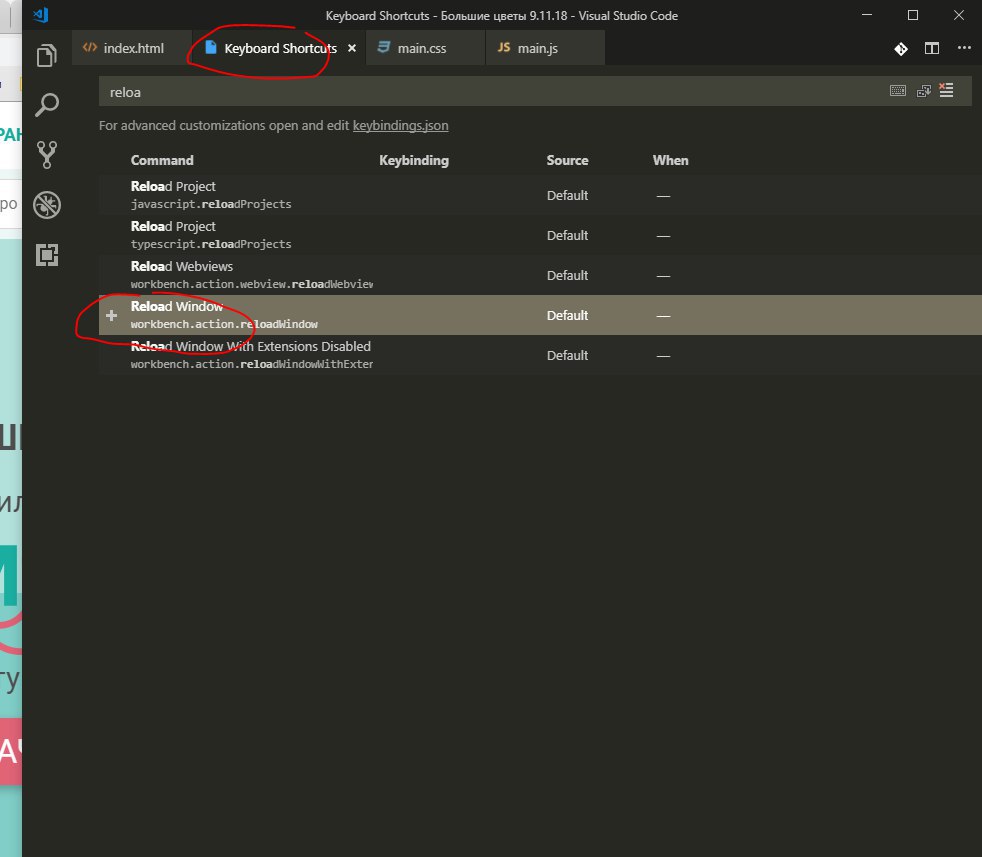Switch to index.html tab
Screen dimensions: 982x857
[132, 48]
